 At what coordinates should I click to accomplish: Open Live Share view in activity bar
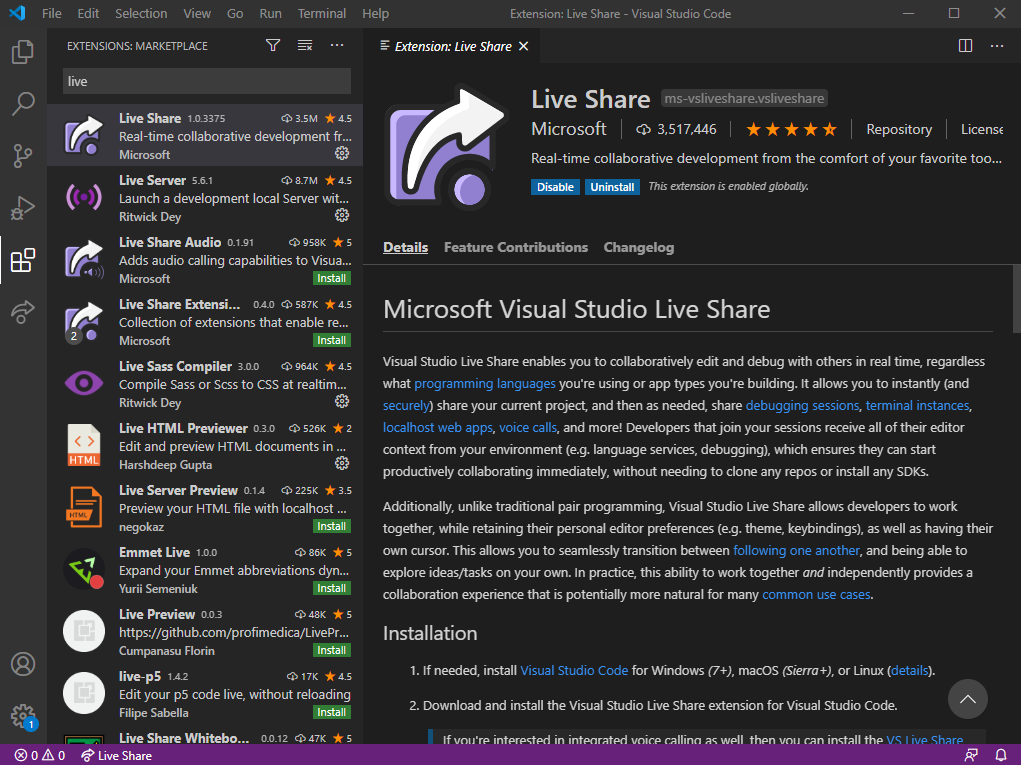pos(23,312)
